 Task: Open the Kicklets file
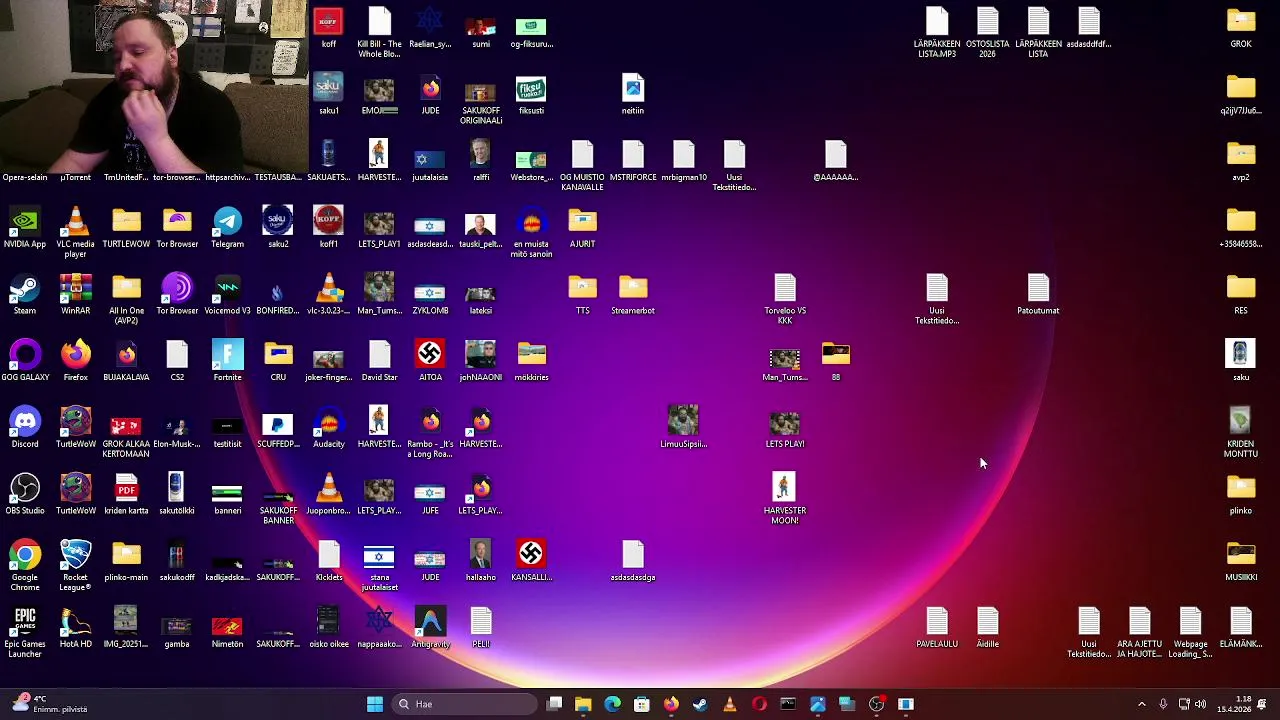328,561
